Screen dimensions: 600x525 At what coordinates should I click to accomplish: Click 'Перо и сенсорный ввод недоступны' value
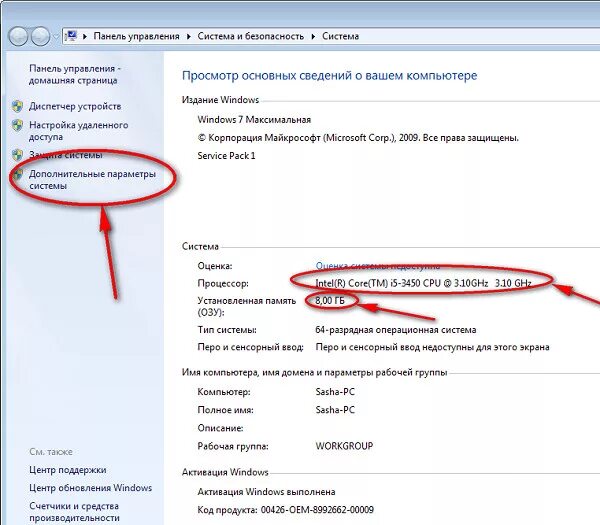tap(432, 347)
